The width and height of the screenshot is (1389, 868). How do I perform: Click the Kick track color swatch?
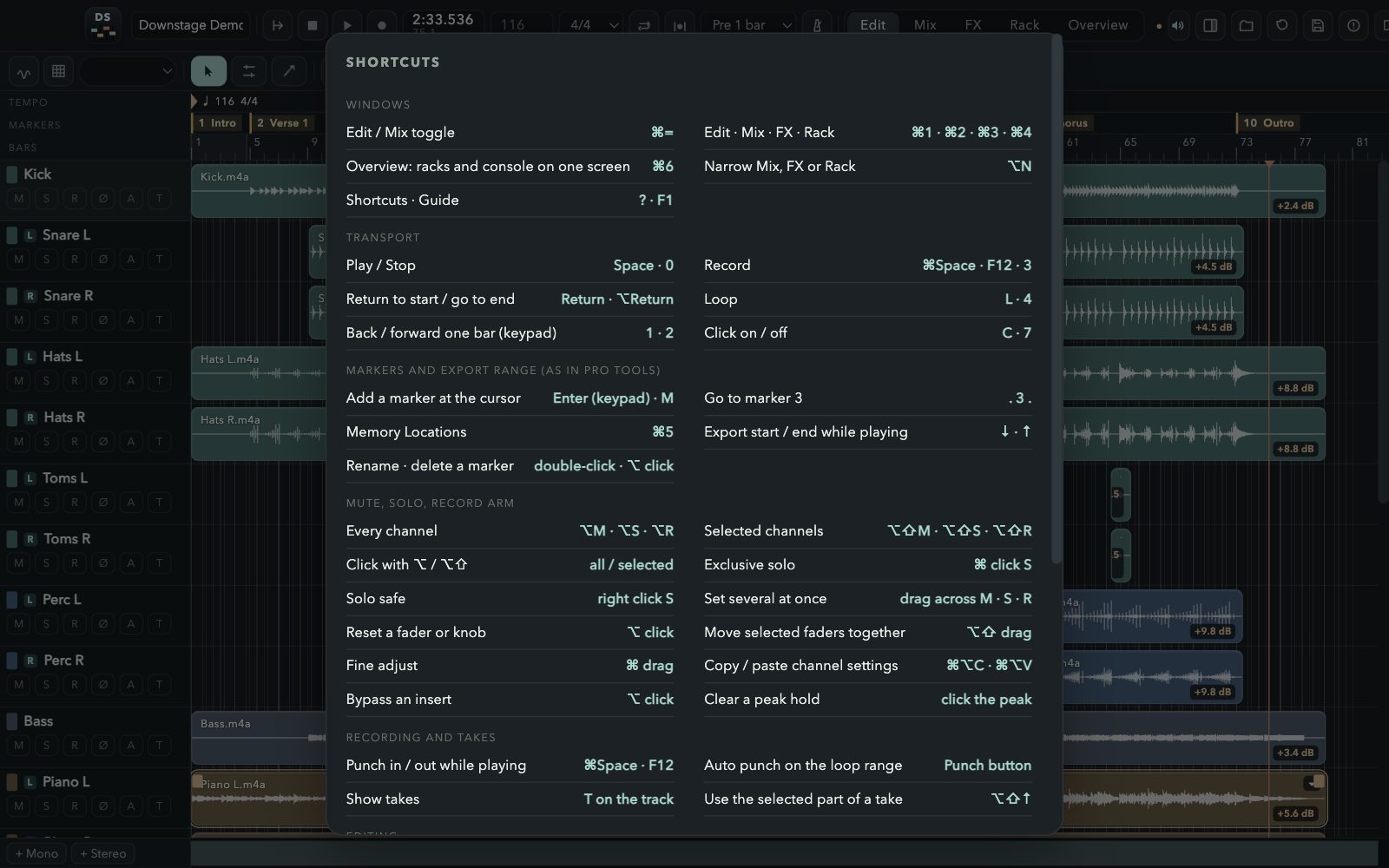point(12,174)
